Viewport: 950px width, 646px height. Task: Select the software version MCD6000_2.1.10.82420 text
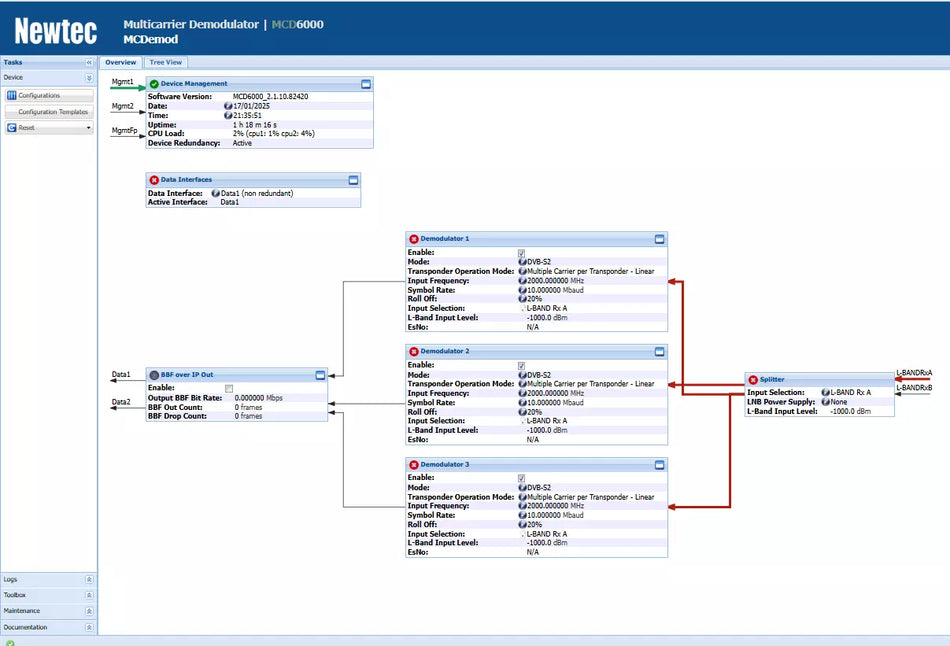[270, 96]
